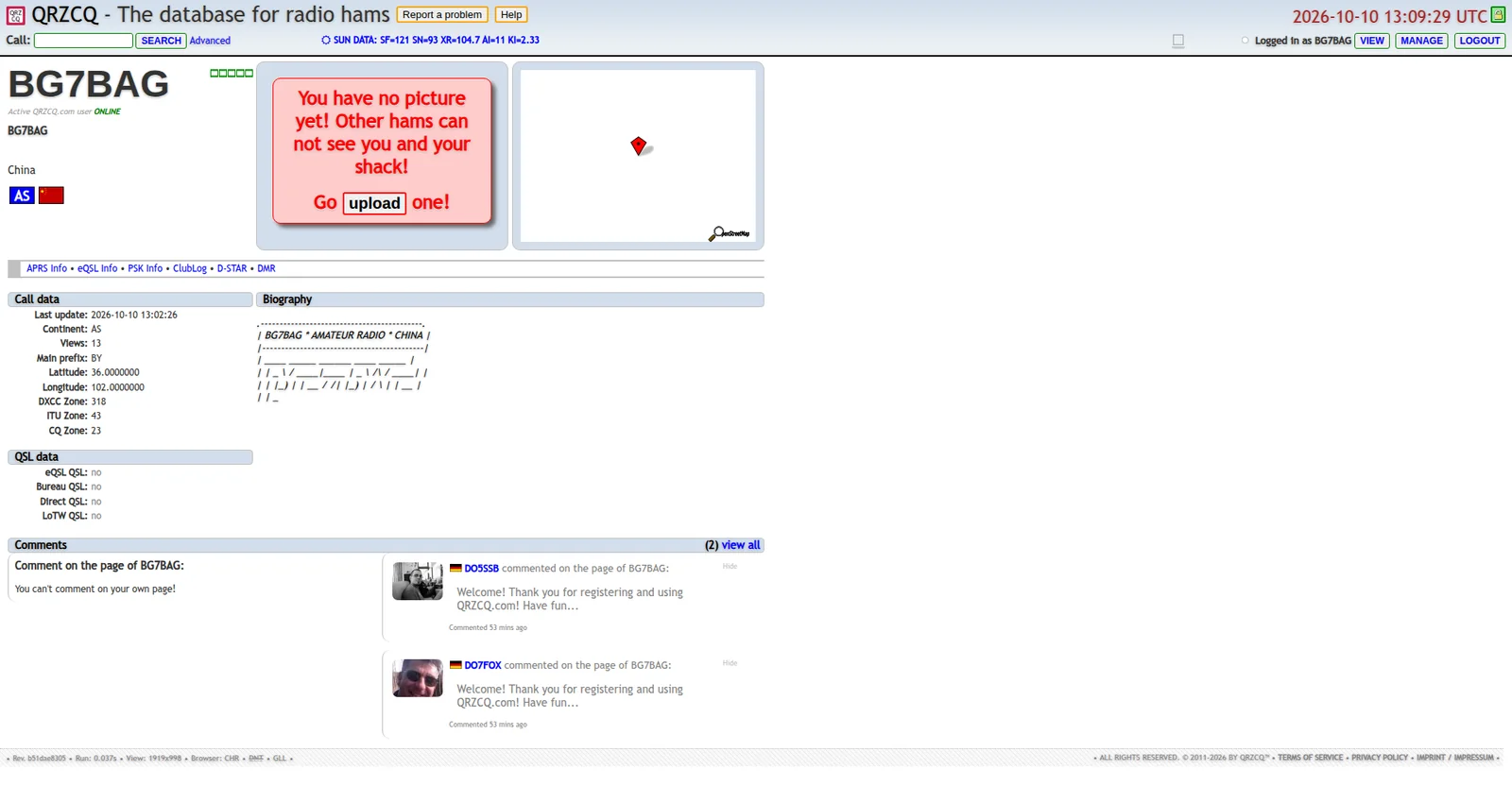Viewport: 1512px width, 786px height.
Task: Open DO7FOX commenter avatar
Action: [x=418, y=678]
